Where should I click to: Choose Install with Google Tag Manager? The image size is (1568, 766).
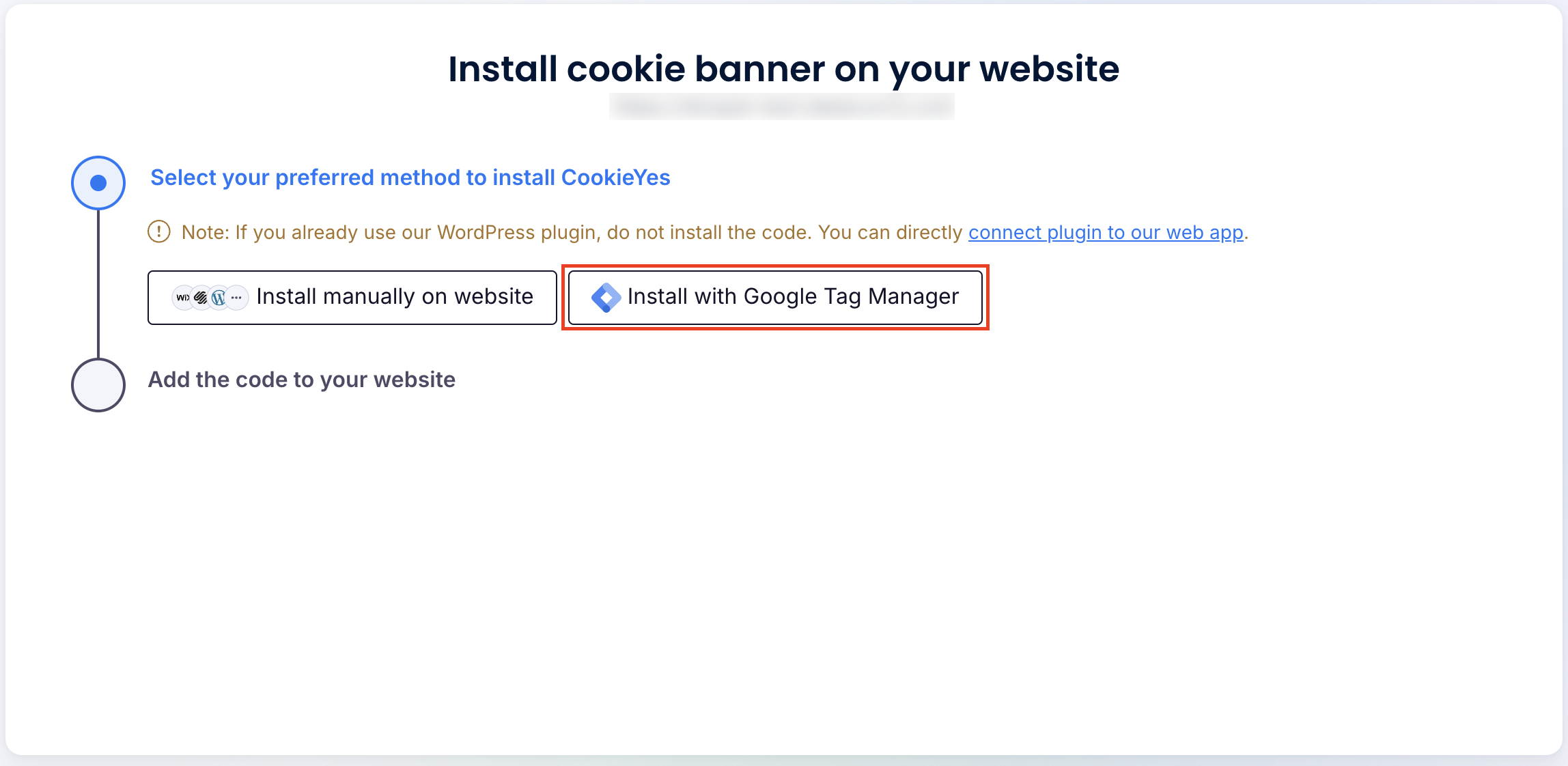(775, 298)
